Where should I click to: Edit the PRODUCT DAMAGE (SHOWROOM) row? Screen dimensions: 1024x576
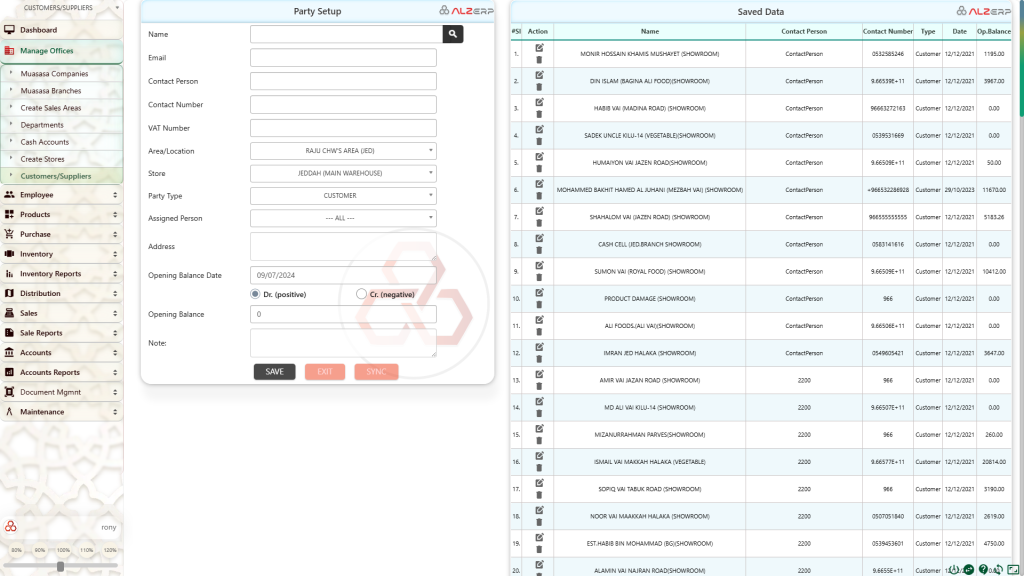click(539, 293)
